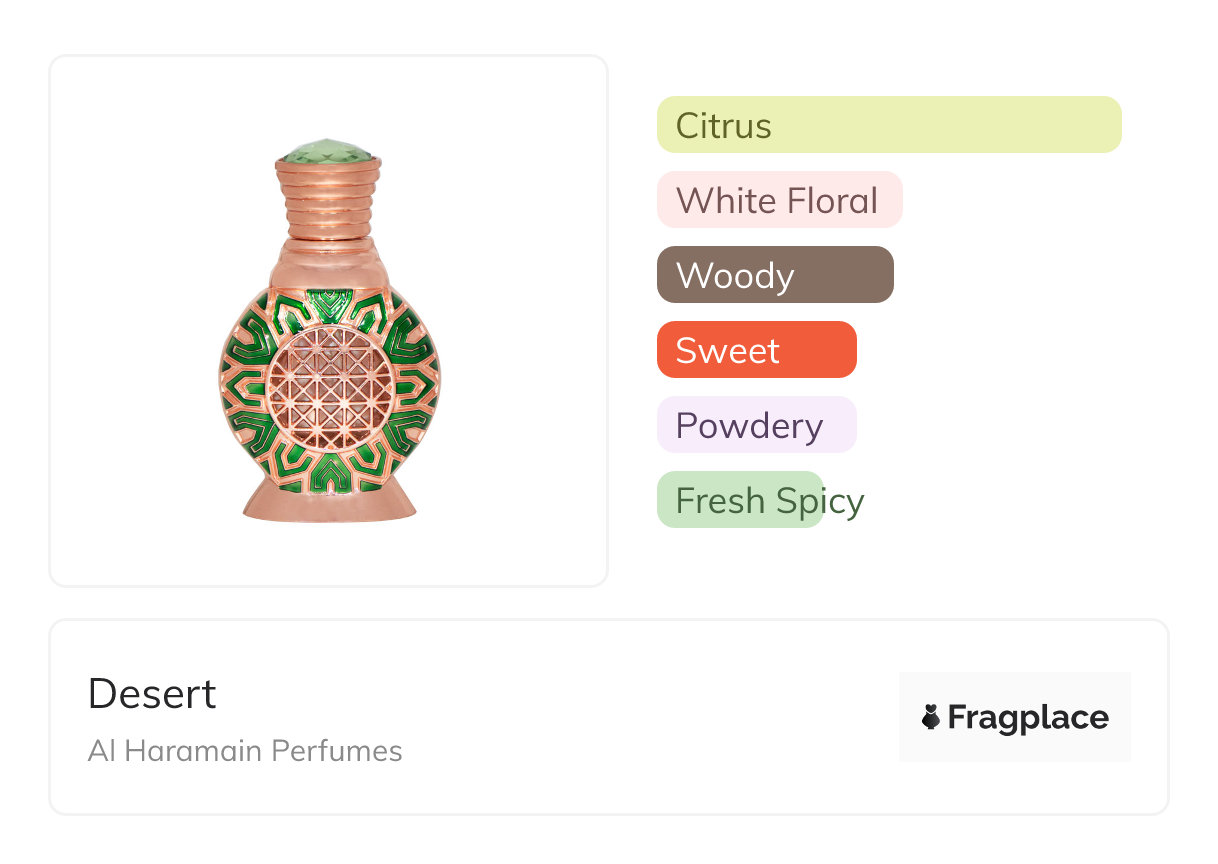Select the Powdery accord bar
This screenshot has height=864, width=1218.
[x=756, y=425]
